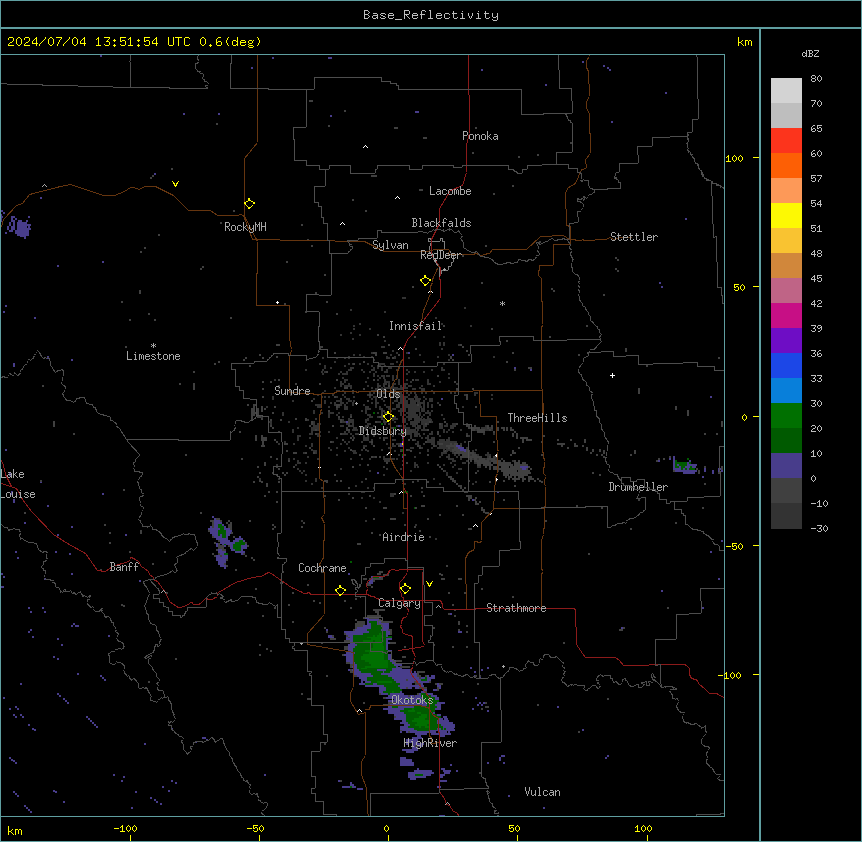
Task: Pick the light gray 70-80 dBZ swatch
Action: [786, 91]
